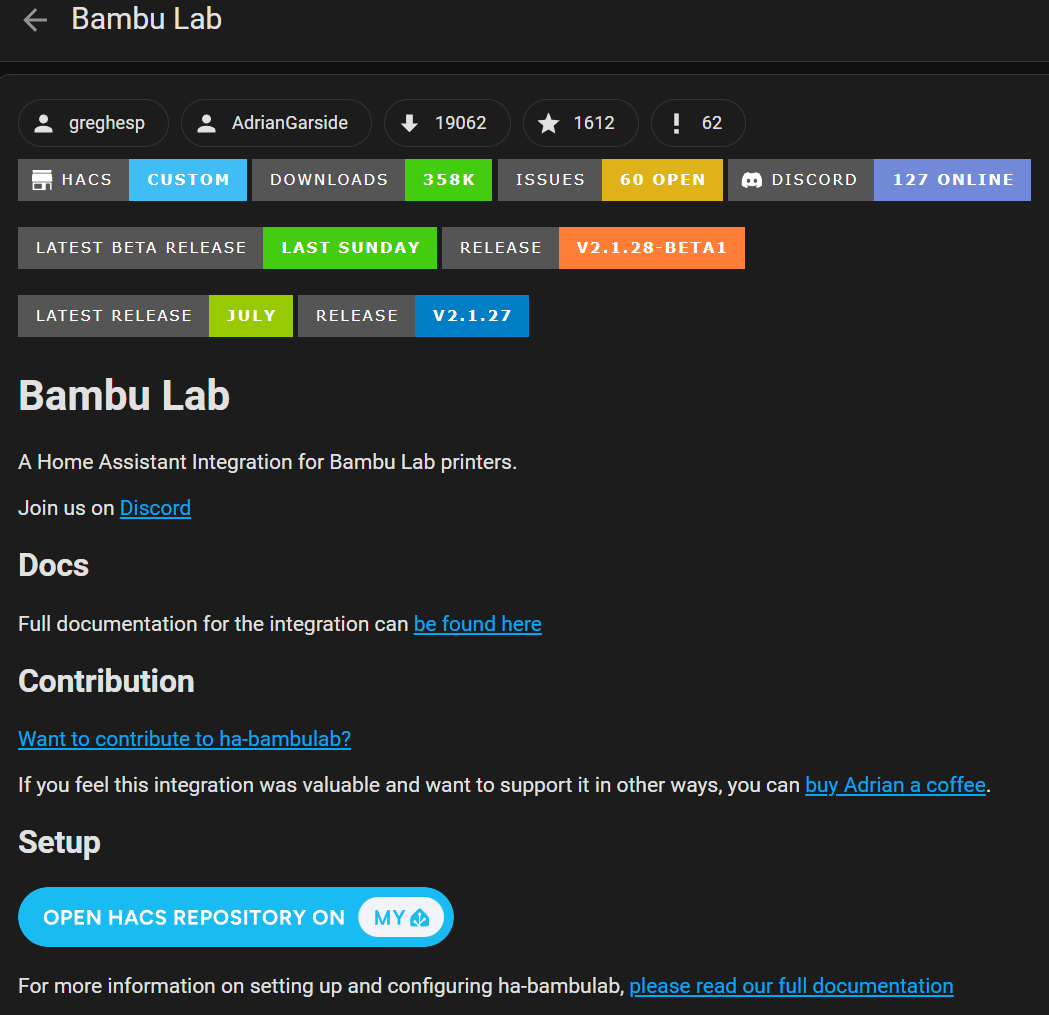Open the 'buy Adrian a coffee' link
The height and width of the screenshot is (1015, 1049).
coord(895,785)
